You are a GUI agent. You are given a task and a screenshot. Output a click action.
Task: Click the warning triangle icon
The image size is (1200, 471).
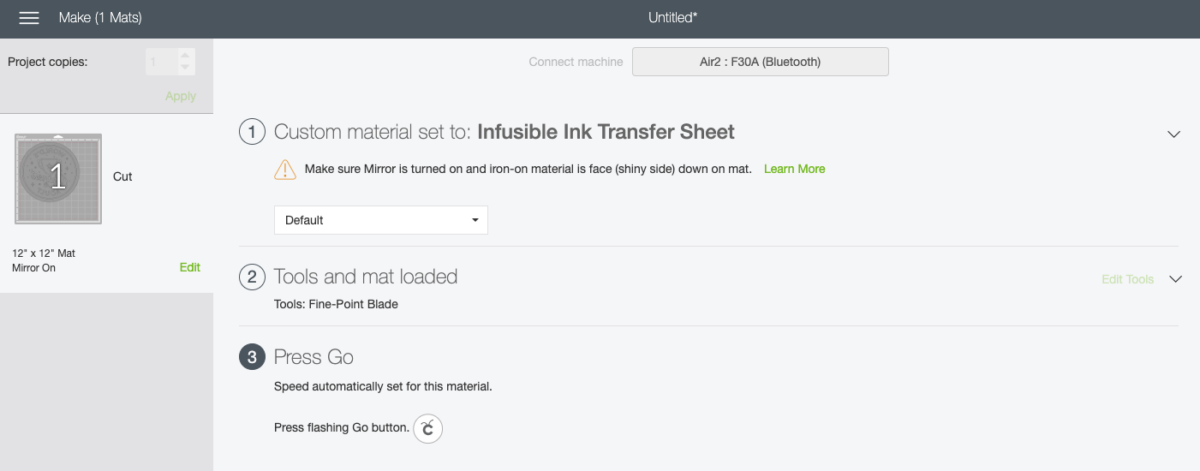click(285, 169)
